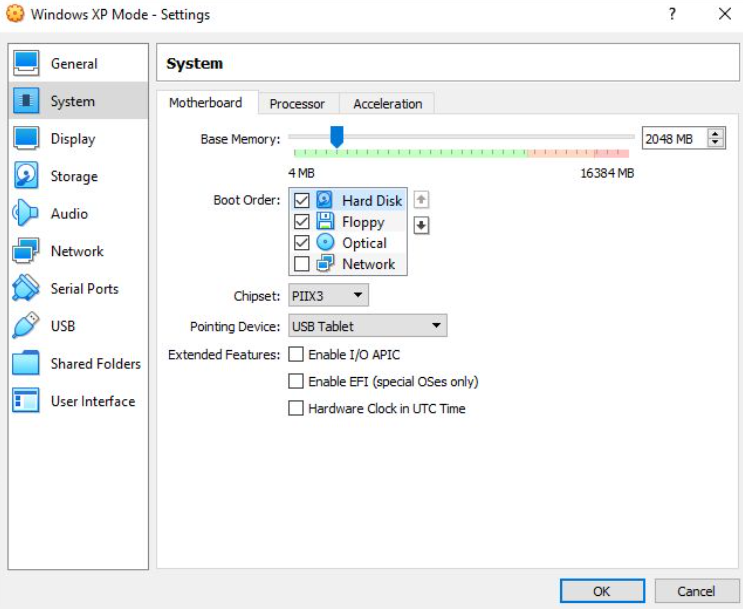Screen dimensions: 743x609
Task: Click OK to save settings
Action: [602, 591]
